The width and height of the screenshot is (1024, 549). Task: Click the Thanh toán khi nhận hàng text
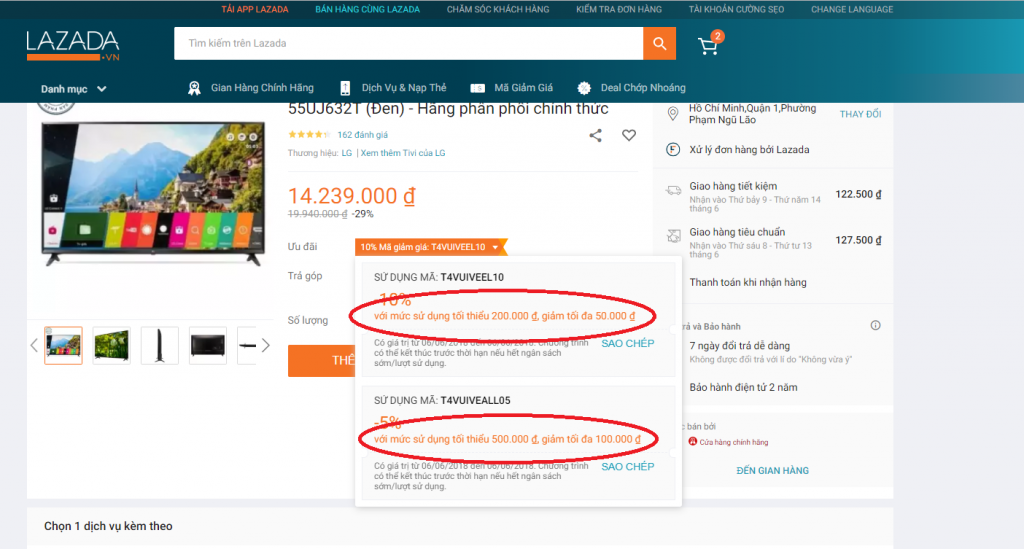(748, 282)
